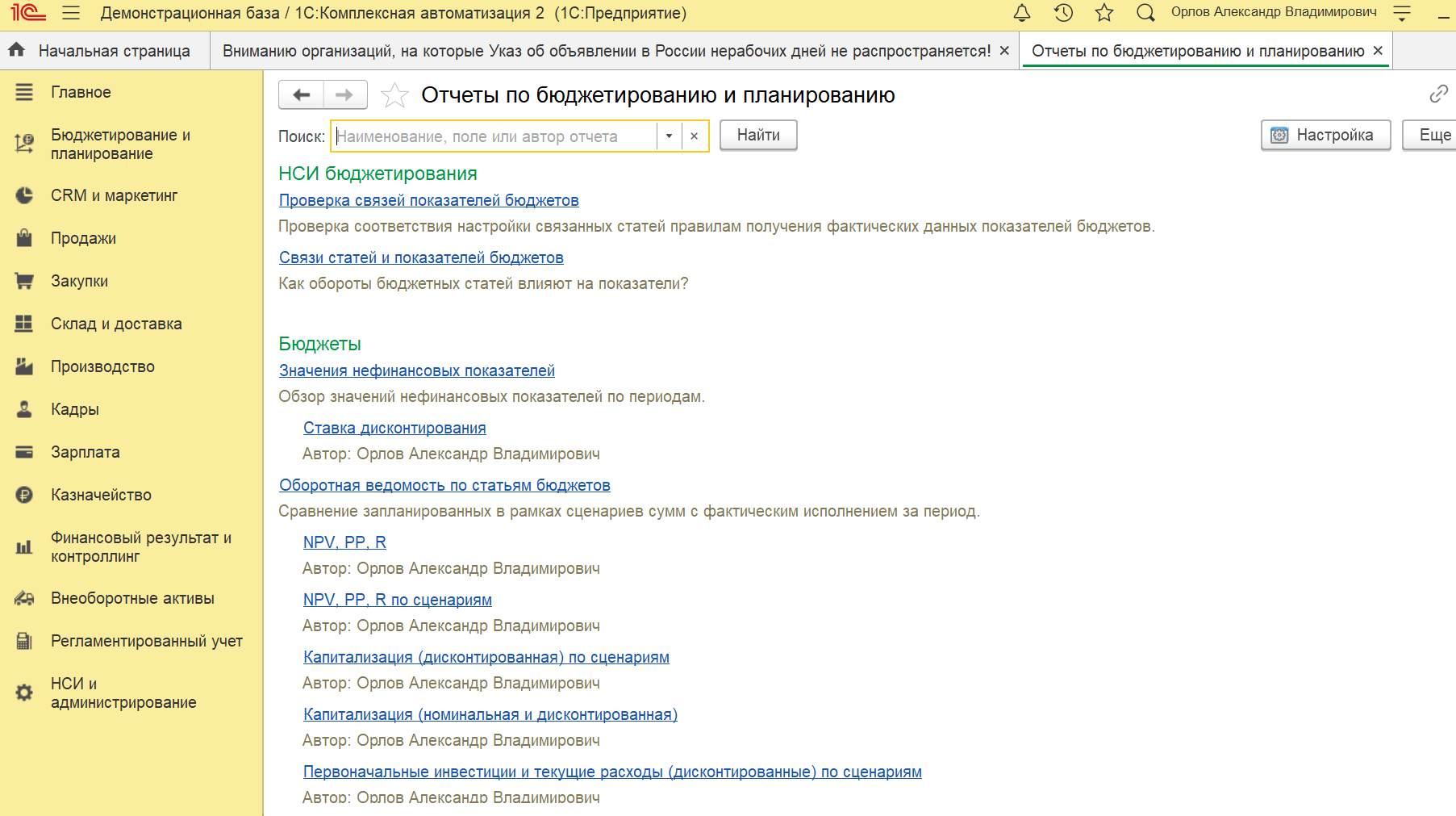Open Продажи bag icon
This screenshot has width=1456, height=816.
point(24,238)
